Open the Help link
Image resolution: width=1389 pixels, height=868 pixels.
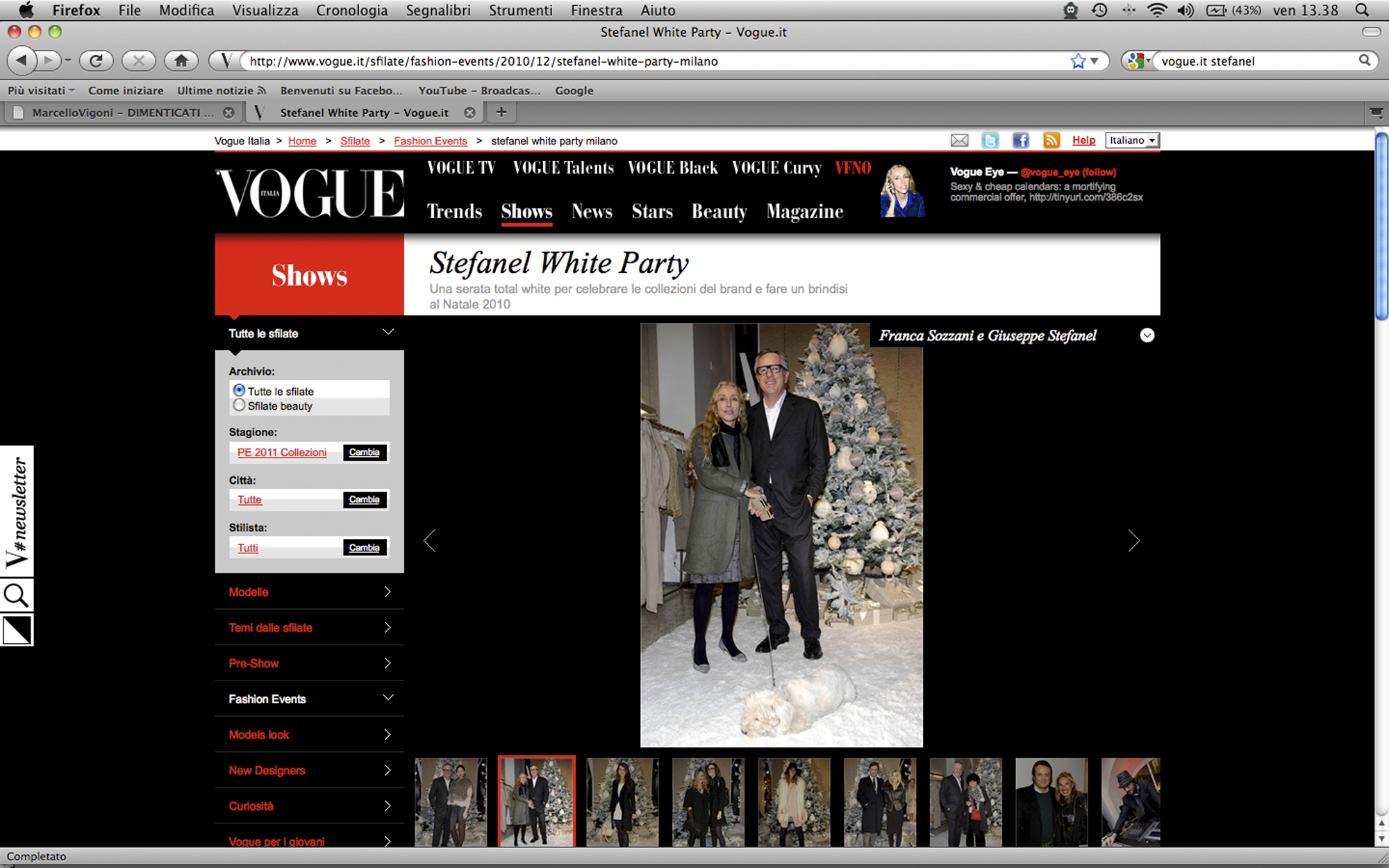point(1083,140)
